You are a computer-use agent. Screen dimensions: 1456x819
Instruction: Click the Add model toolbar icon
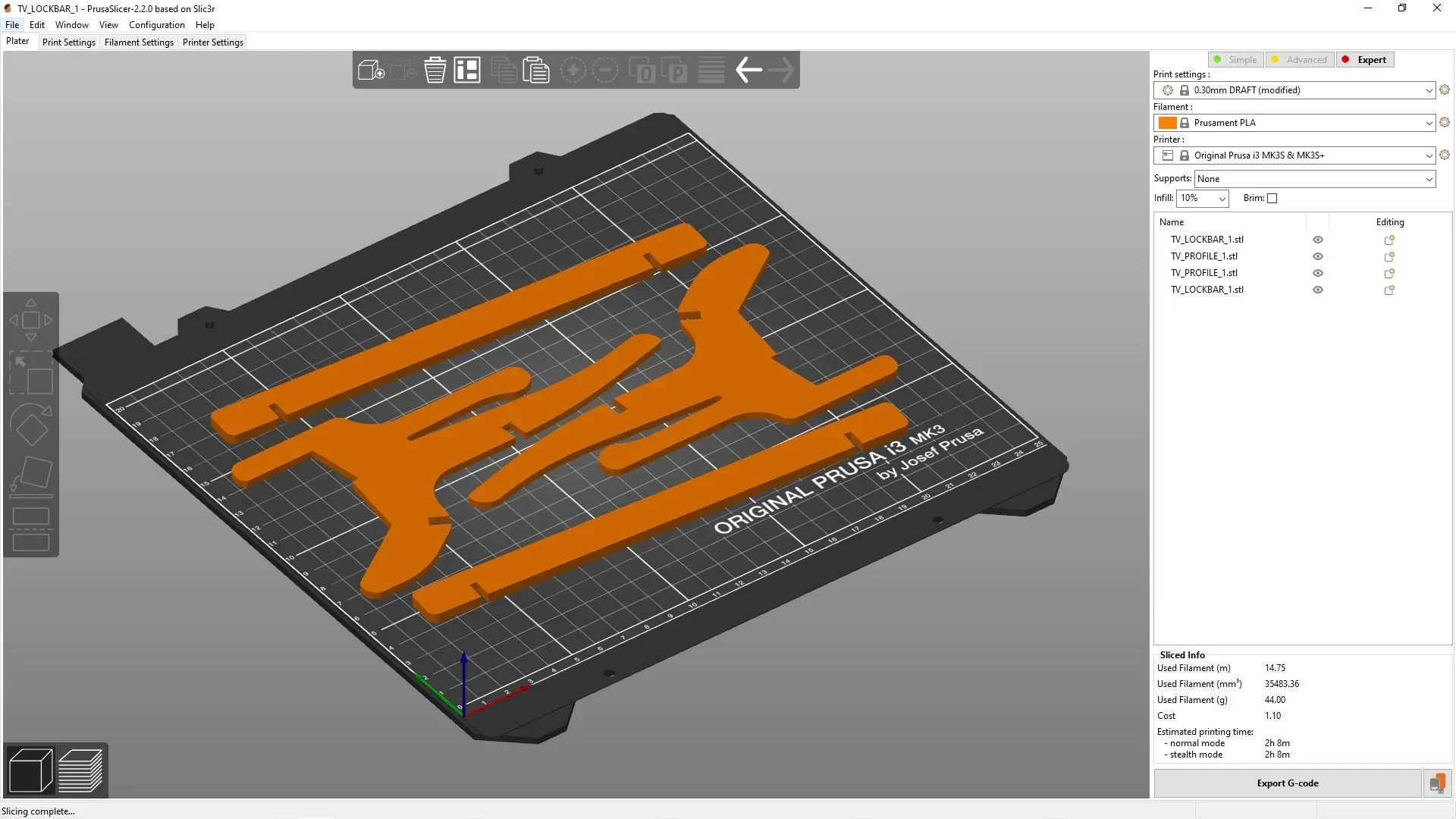pos(371,71)
